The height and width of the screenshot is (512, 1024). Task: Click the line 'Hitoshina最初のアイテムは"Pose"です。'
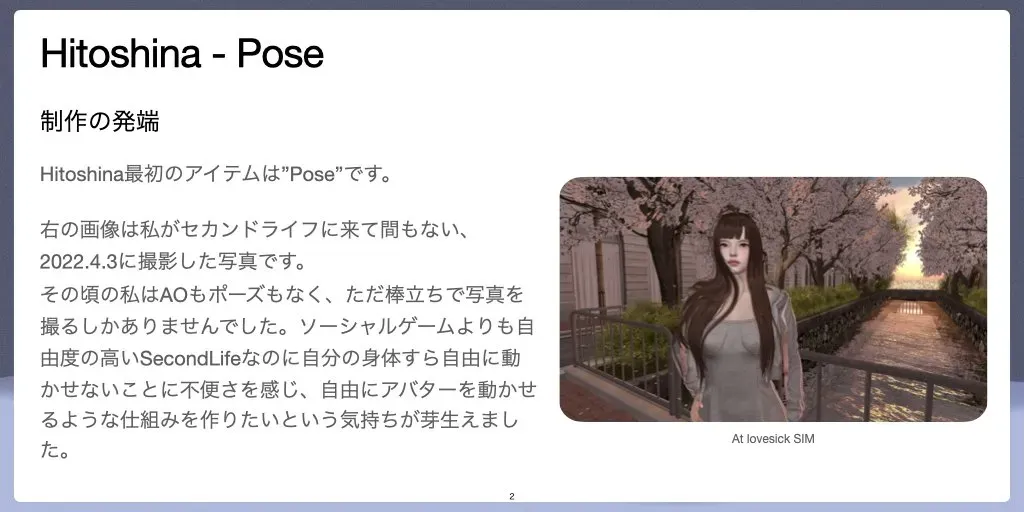click(216, 175)
